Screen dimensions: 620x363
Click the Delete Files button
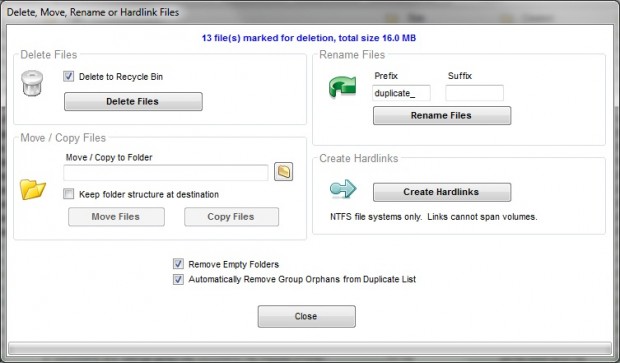[x=133, y=102]
